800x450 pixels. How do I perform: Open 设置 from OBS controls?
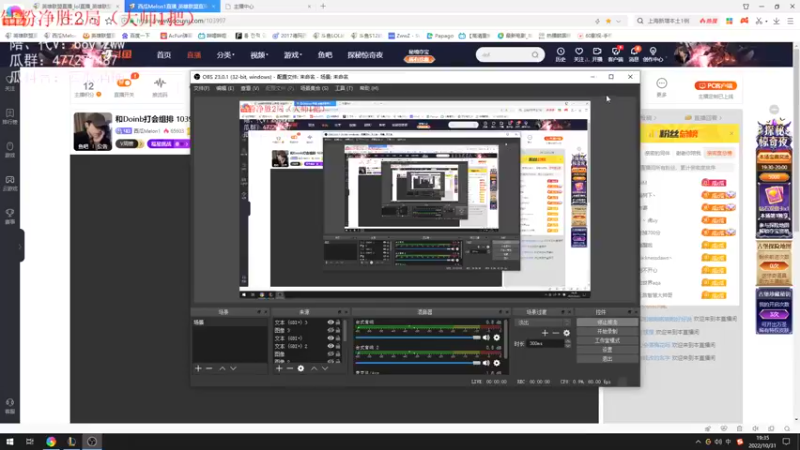[607, 349]
